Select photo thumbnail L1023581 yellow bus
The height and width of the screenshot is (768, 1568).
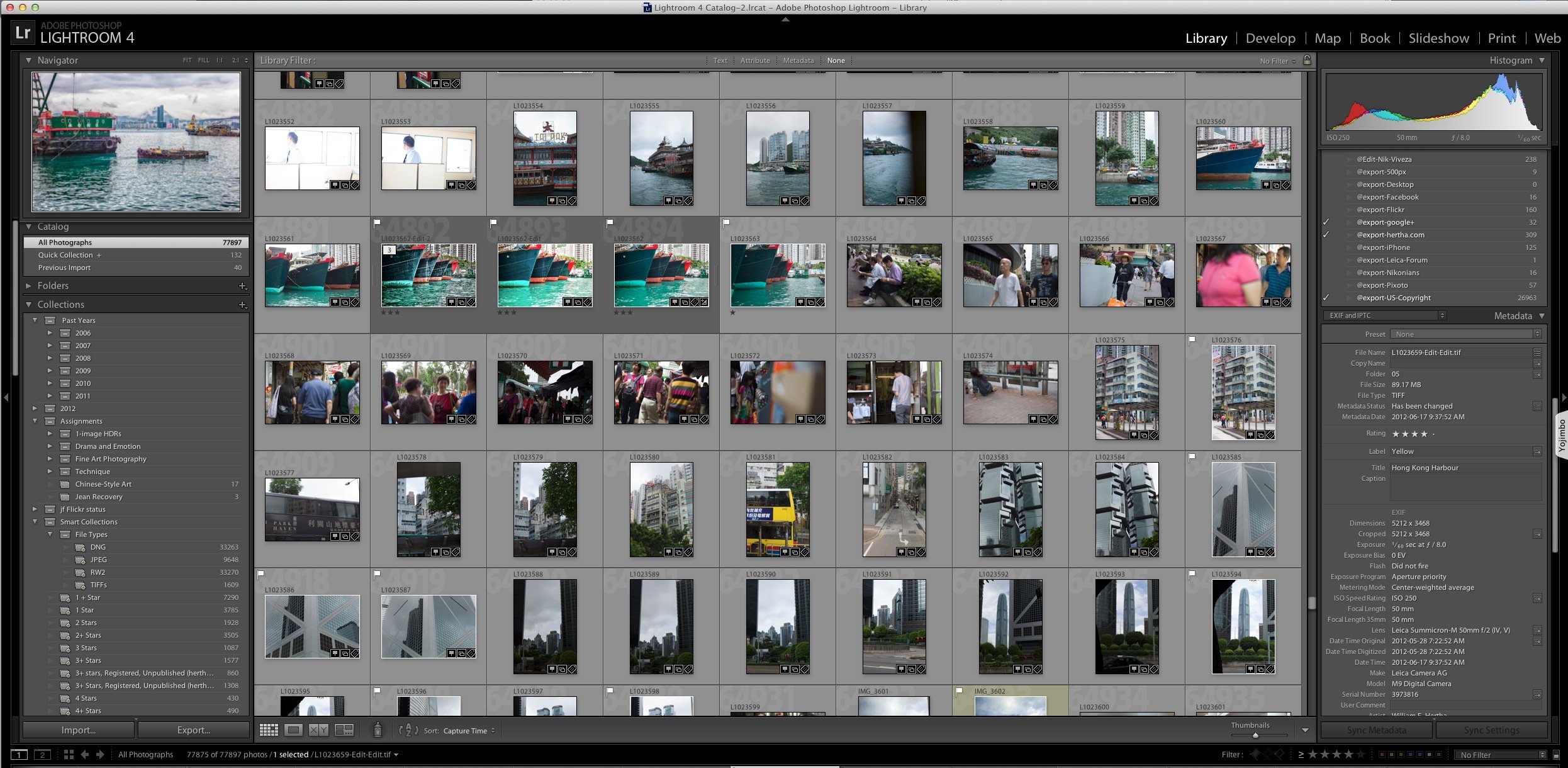coord(777,509)
